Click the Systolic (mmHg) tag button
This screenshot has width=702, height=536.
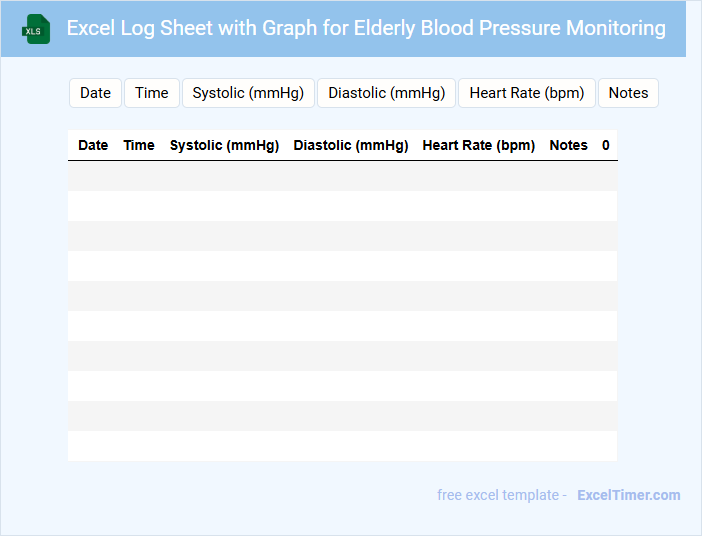click(x=248, y=93)
